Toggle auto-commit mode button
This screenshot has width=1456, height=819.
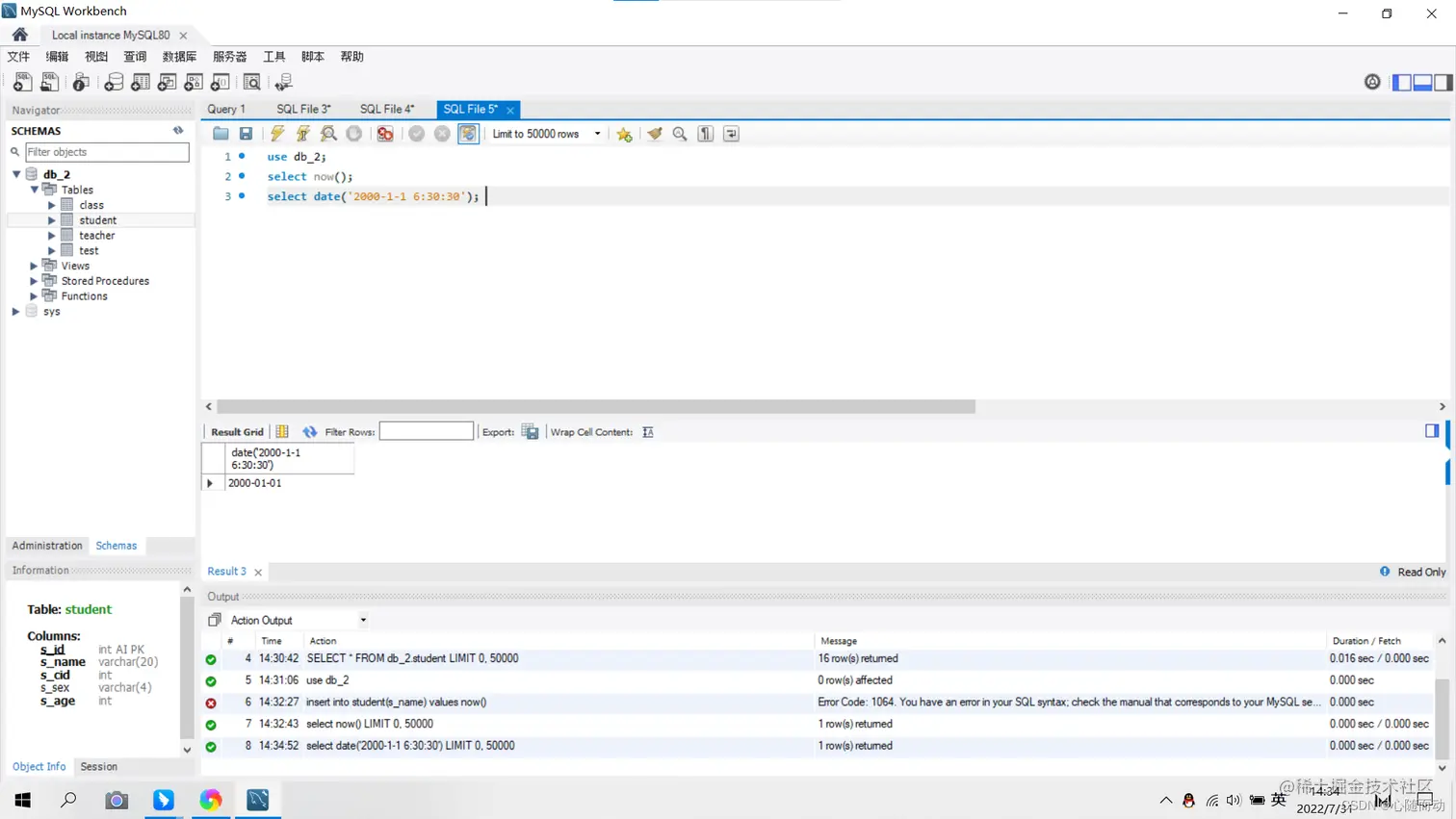click(x=468, y=134)
